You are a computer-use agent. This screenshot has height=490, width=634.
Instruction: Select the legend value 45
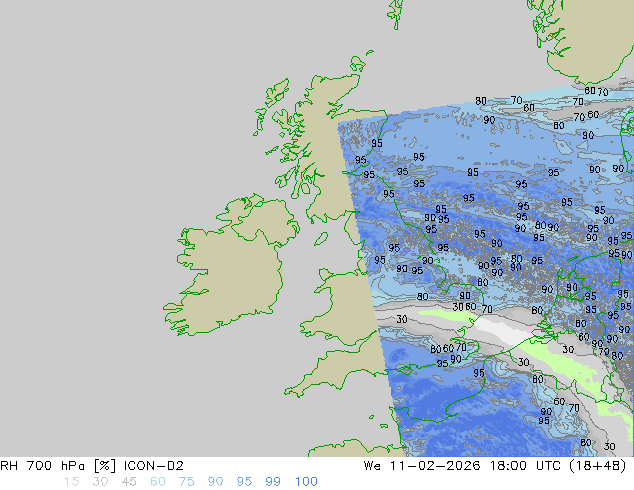pyautogui.click(x=129, y=482)
